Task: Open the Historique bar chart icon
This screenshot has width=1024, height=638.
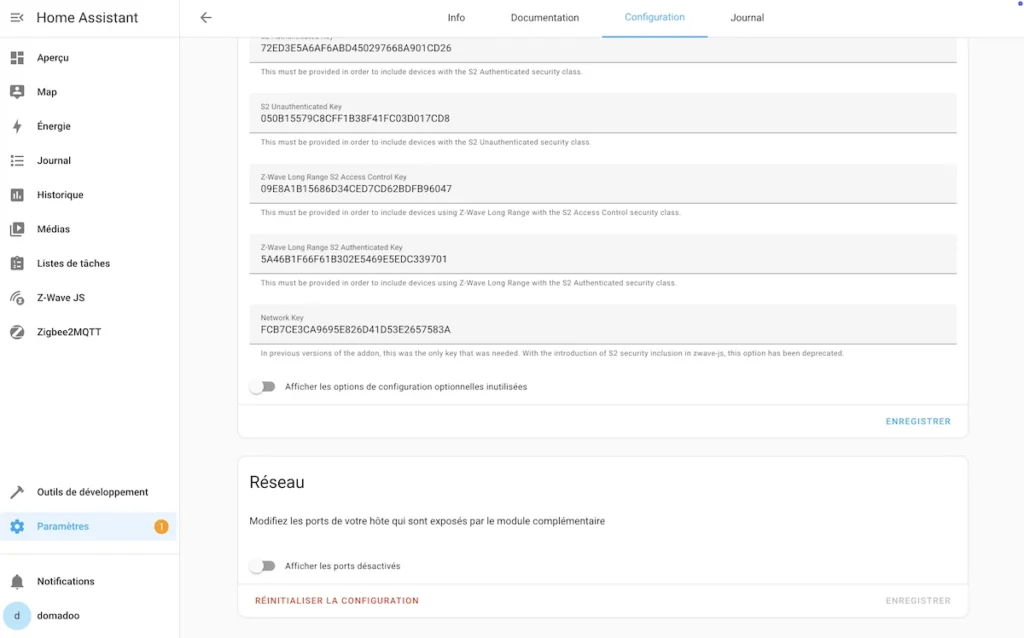Action: coord(17,195)
